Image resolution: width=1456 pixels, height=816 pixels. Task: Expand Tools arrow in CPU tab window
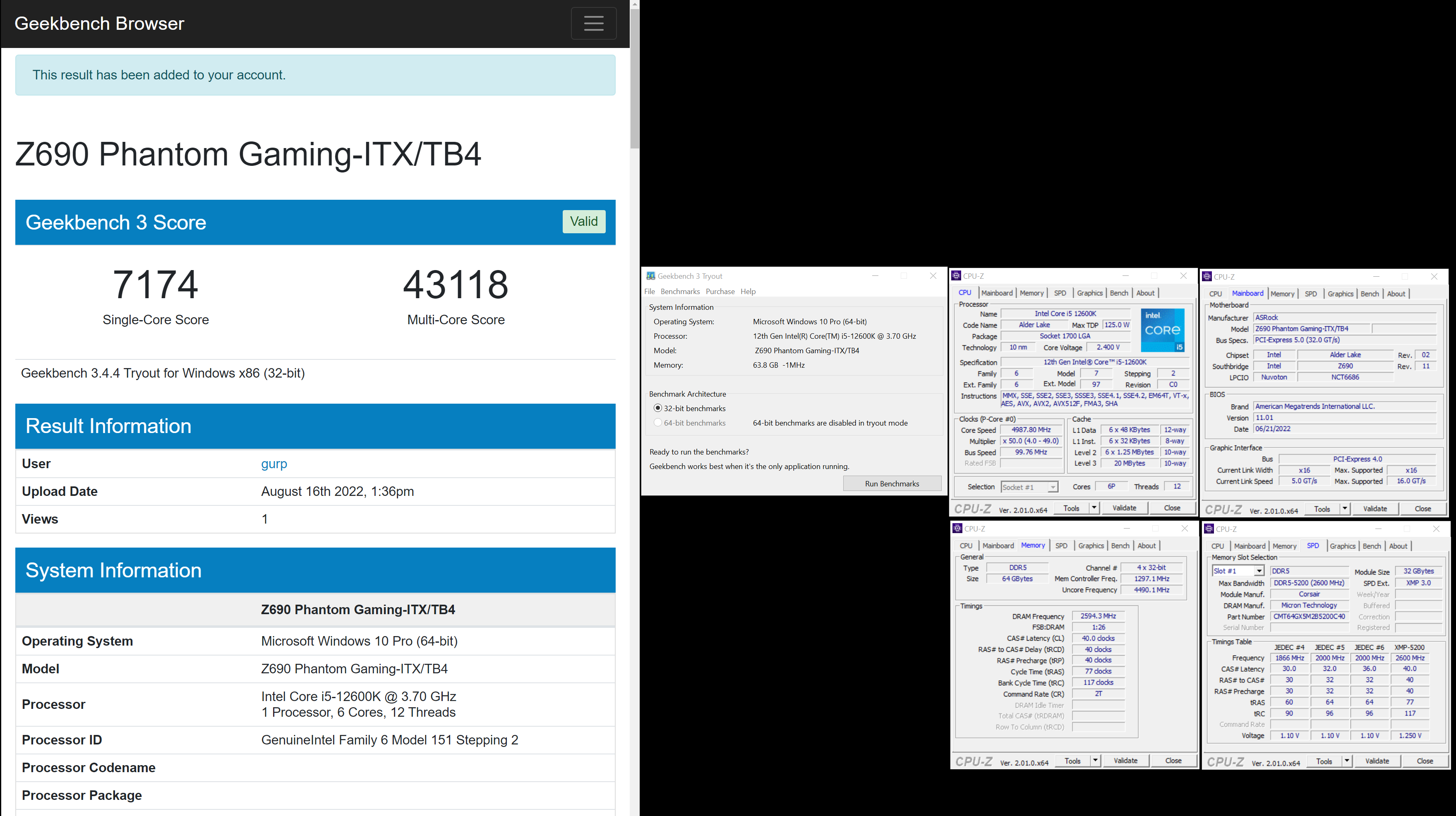click(x=1094, y=508)
